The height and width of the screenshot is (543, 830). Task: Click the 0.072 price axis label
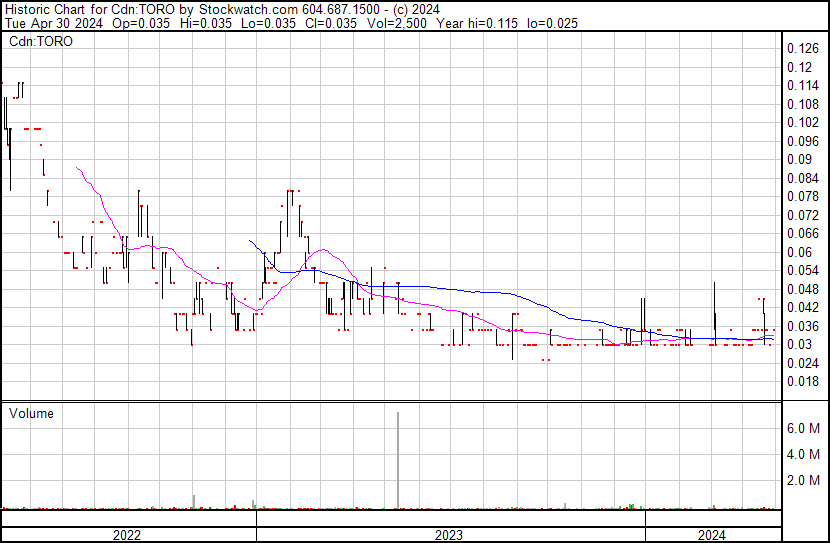[803, 215]
